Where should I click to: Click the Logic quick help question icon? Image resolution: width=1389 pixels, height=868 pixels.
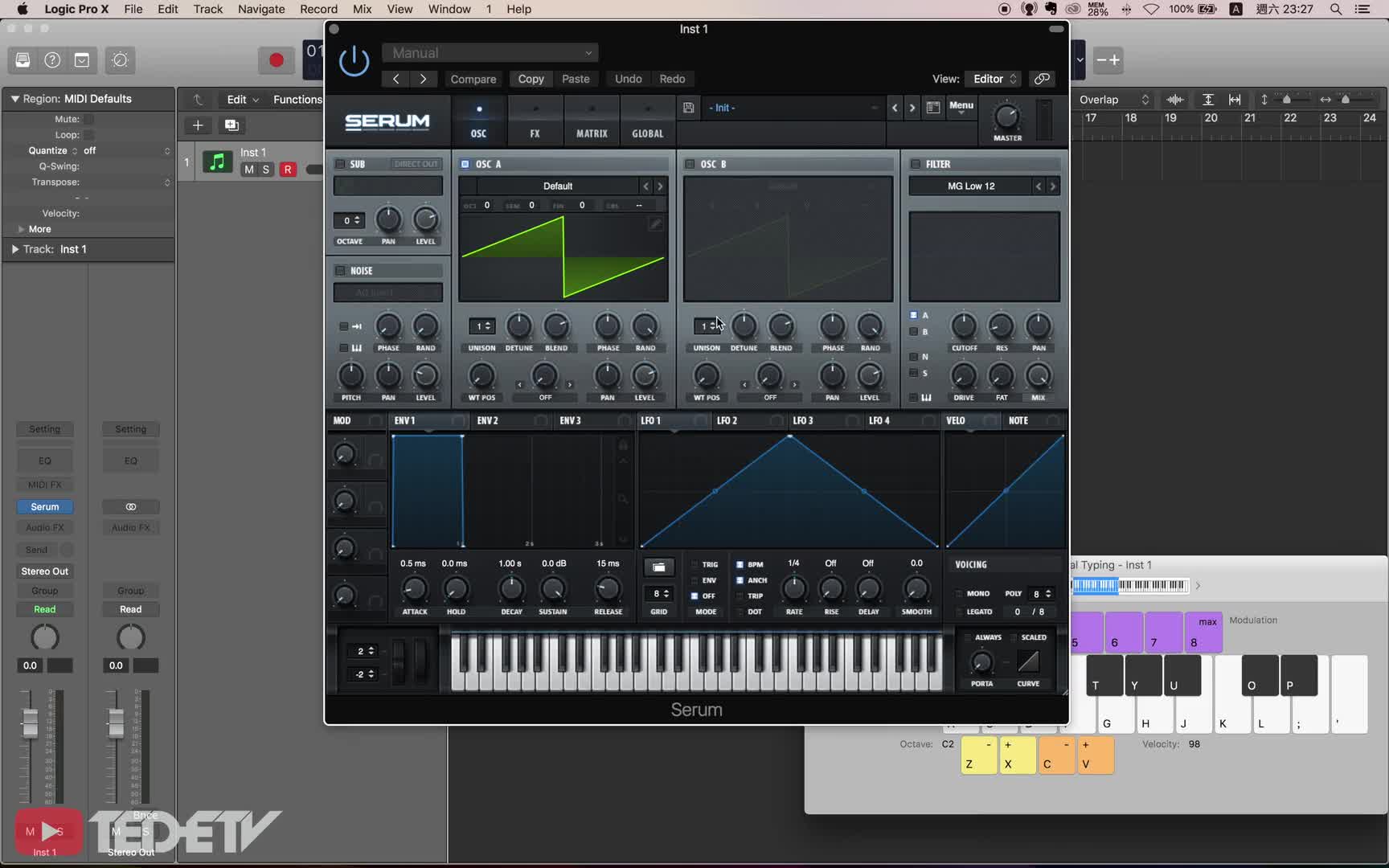52,60
